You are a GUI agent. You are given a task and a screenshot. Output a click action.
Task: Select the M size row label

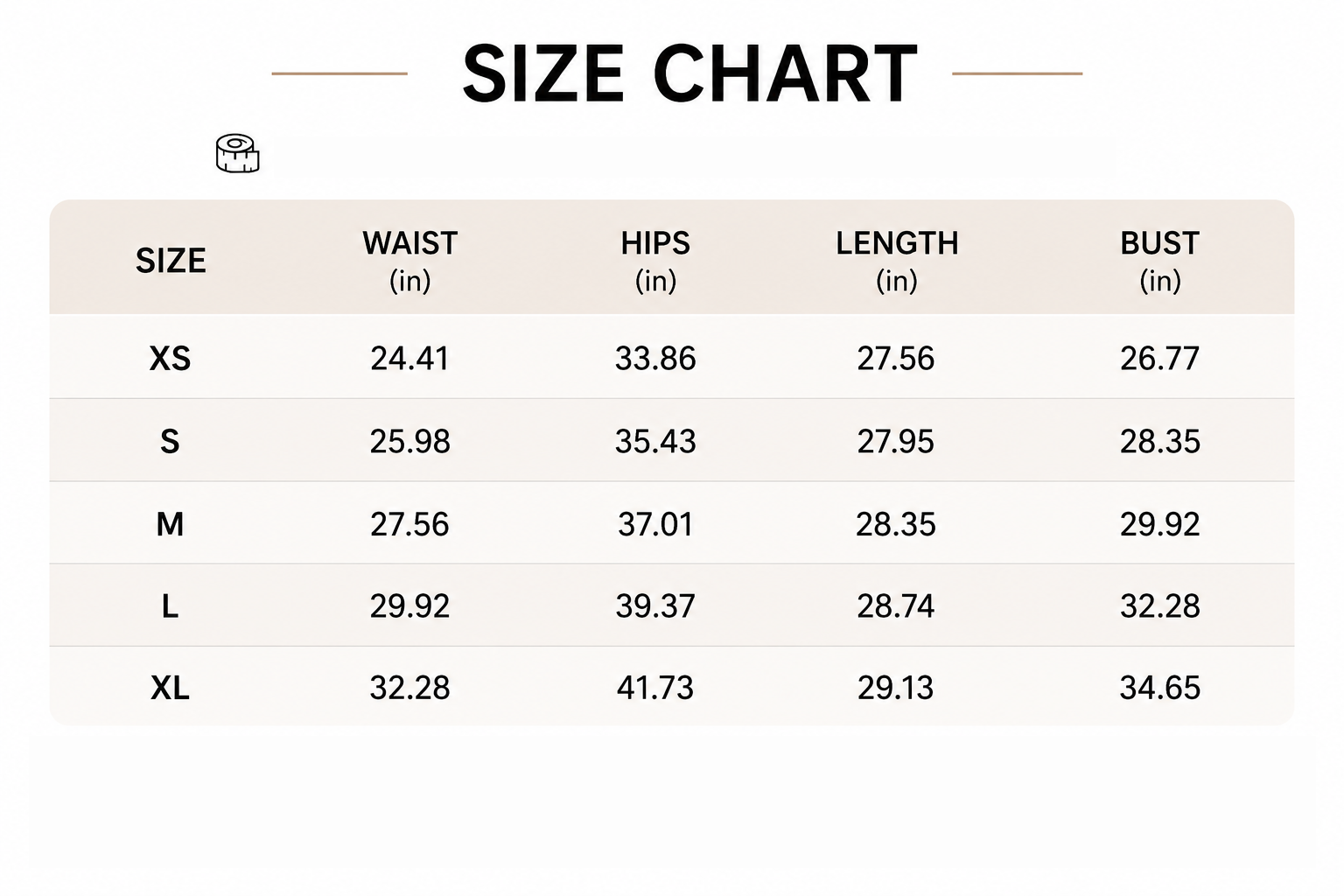pyautogui.click(x=170, y=524)
